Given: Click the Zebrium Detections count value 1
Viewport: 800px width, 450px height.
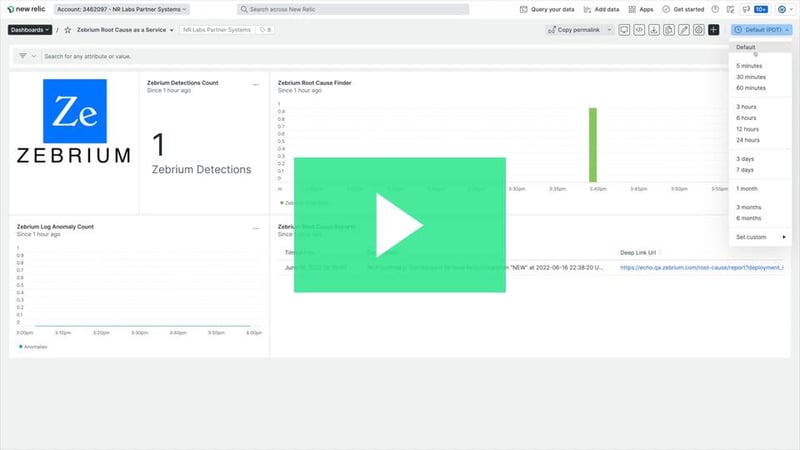Looking at the screenshot, I should [159, 144].
